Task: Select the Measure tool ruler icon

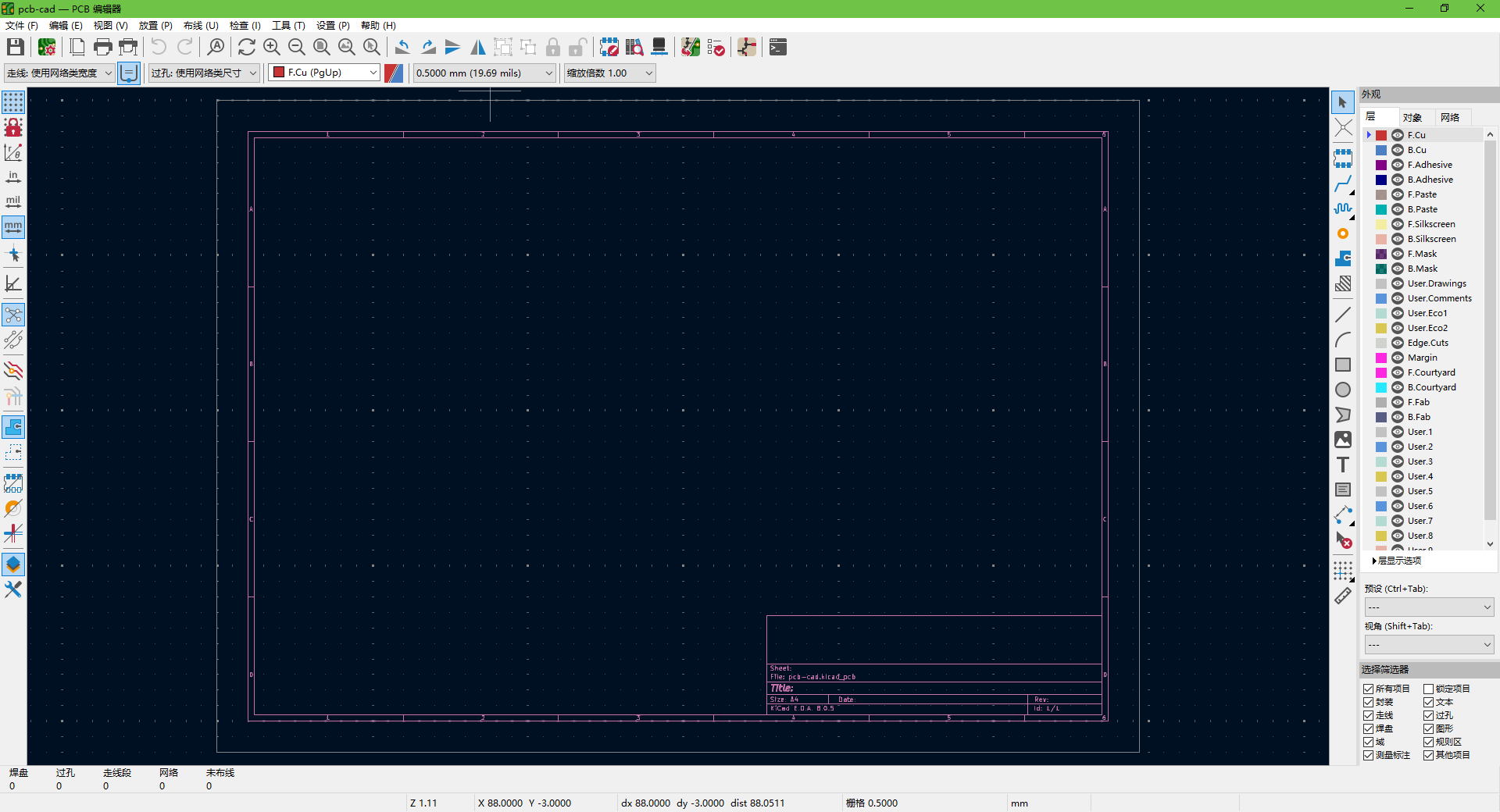Action: [x=1342, y=597]
